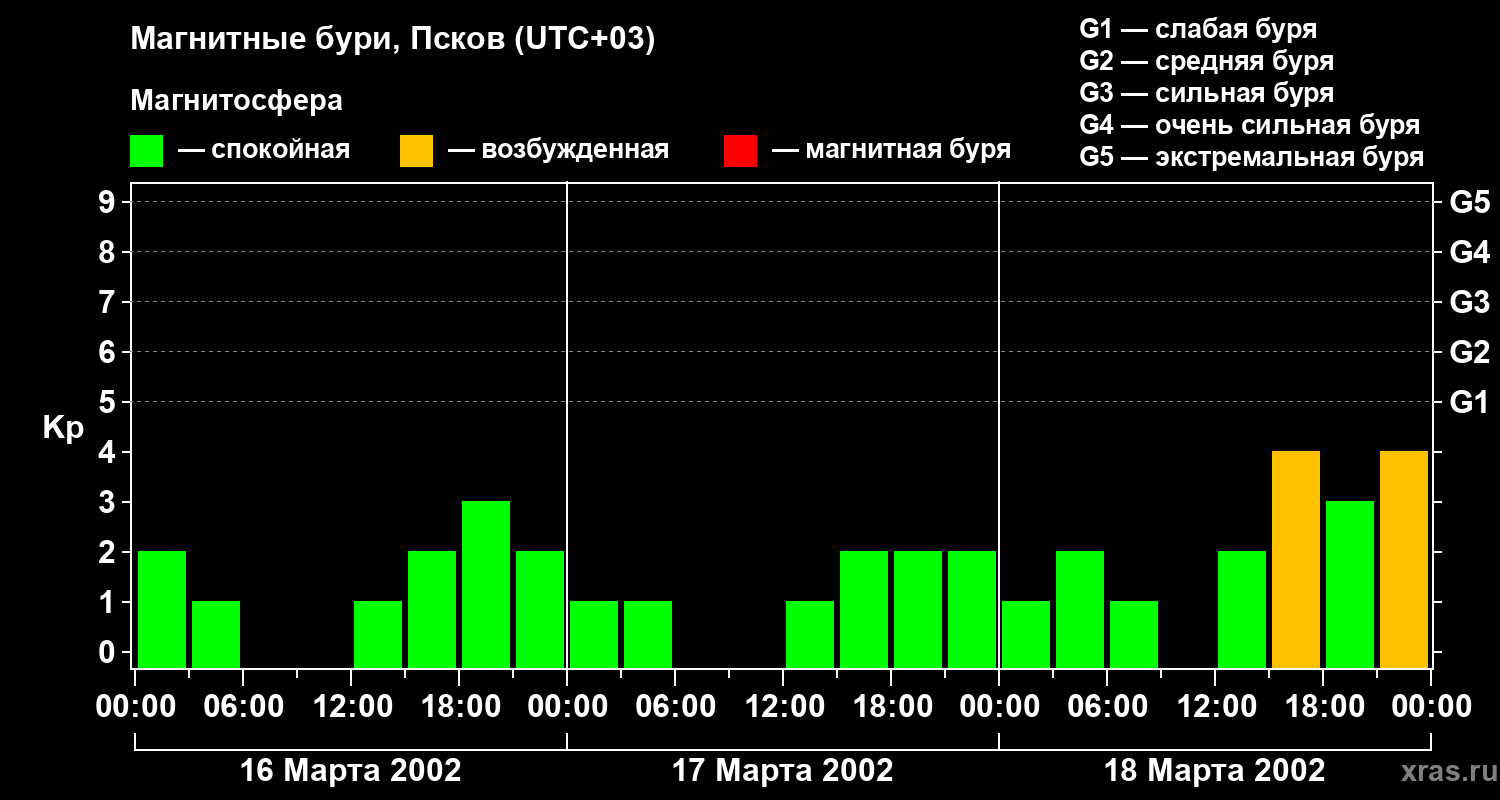The height and width of the screenshot is (800, 1500).
Task: Click the "G5 — экстремальная буря" legend line
Action: 1252,157
